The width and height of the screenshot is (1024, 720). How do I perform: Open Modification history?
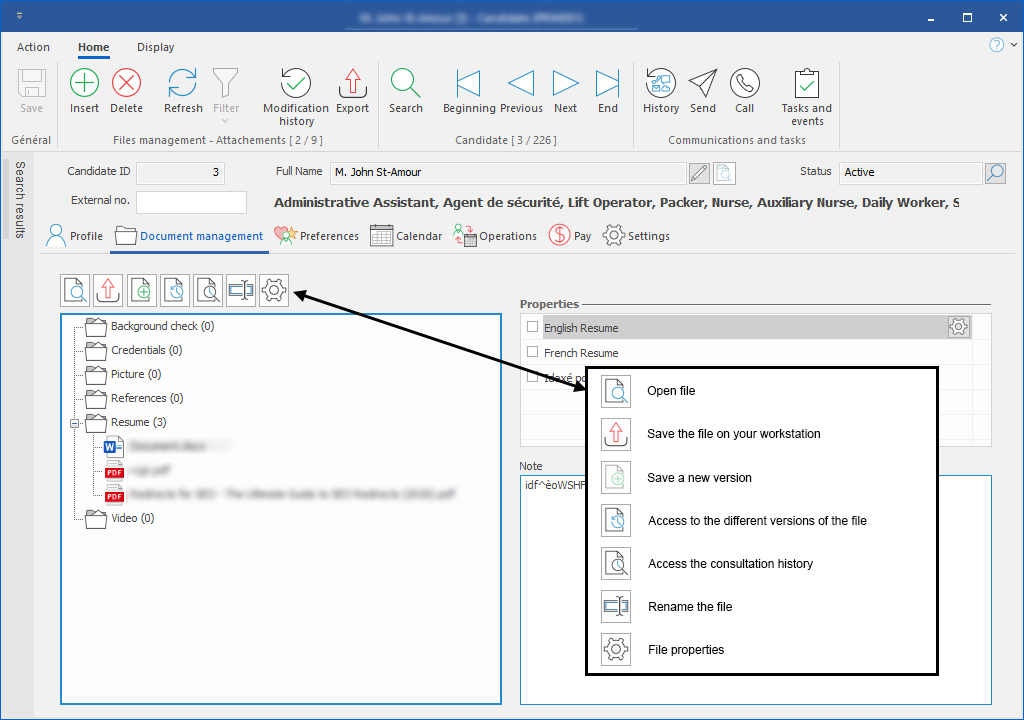(x=295, y=83)
